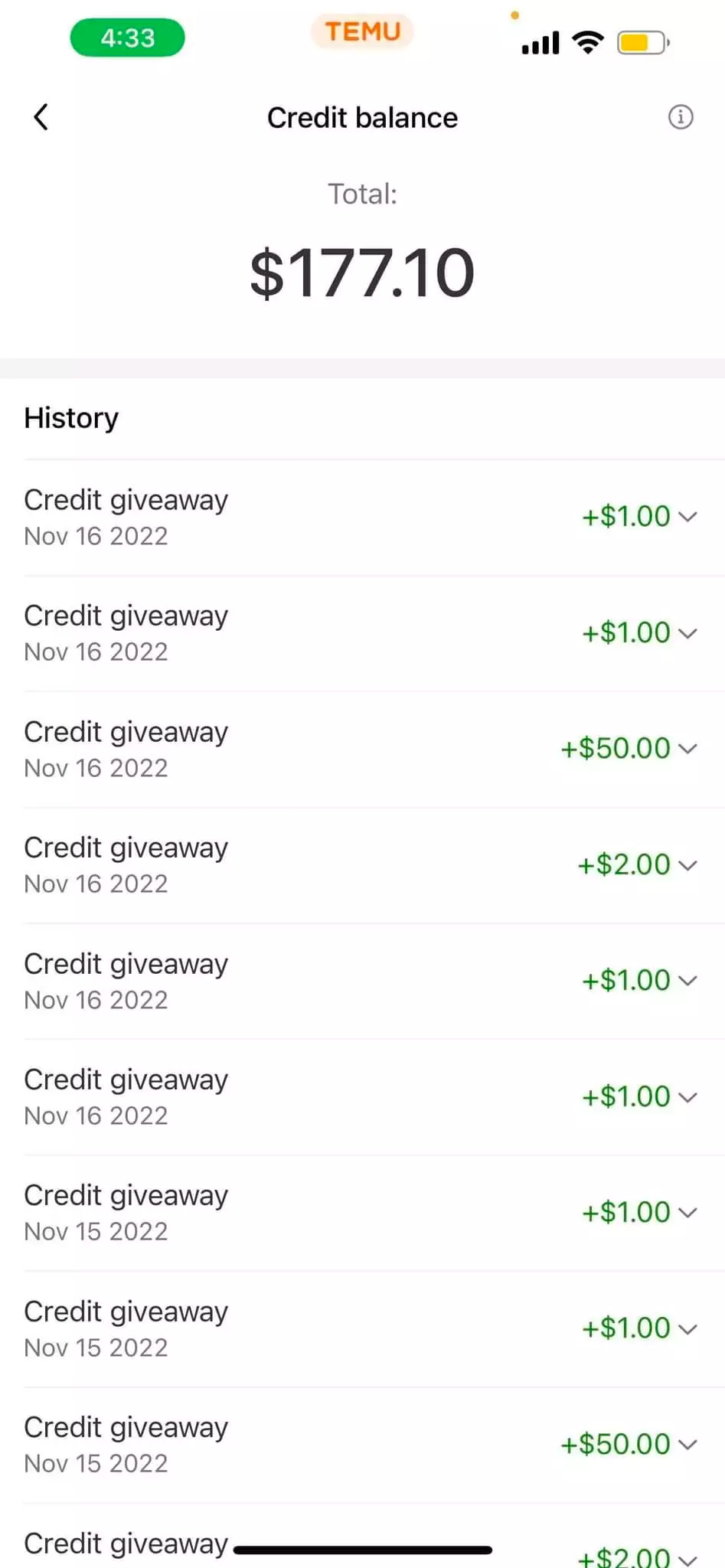Open the credit balance info icon
This screenshot has height=1568, width=725.
pyautogui.click(x=681, y=117)
